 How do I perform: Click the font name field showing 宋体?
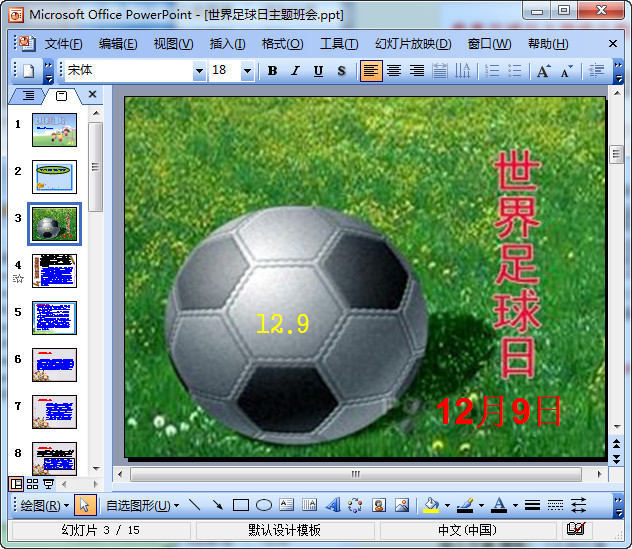(x=129, y=71)
